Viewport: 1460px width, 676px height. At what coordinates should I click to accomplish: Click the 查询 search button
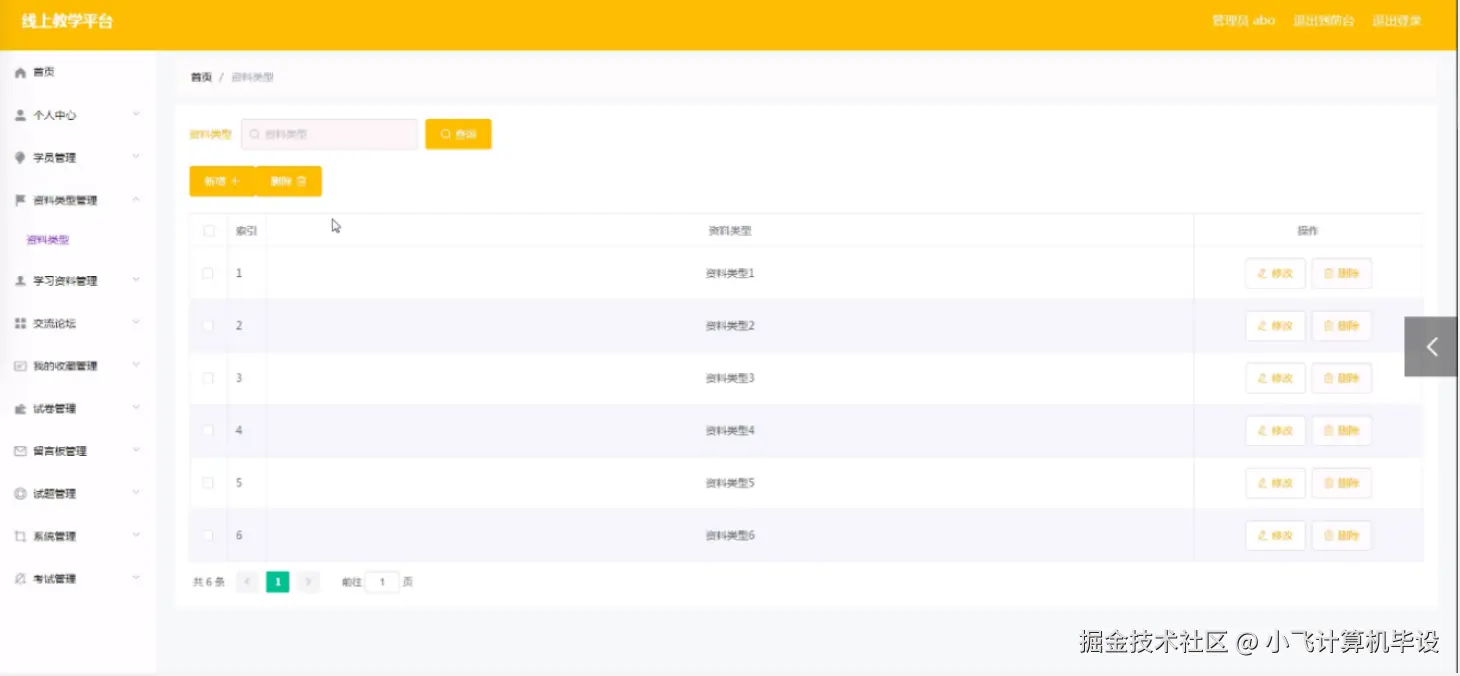[x=458, y=134]
